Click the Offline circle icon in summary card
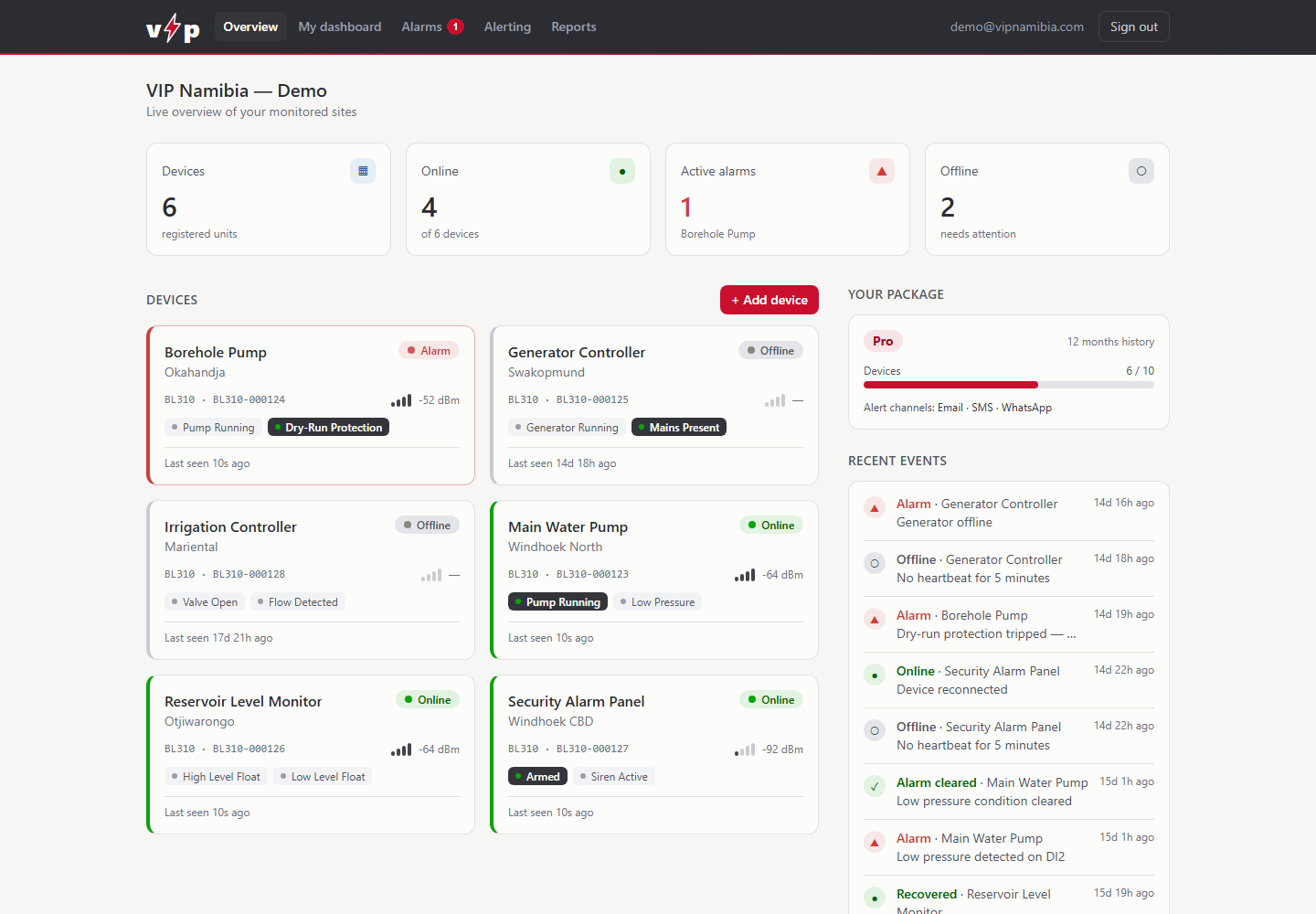The height and width of the screenshot is (914, 1316). 1141,171
